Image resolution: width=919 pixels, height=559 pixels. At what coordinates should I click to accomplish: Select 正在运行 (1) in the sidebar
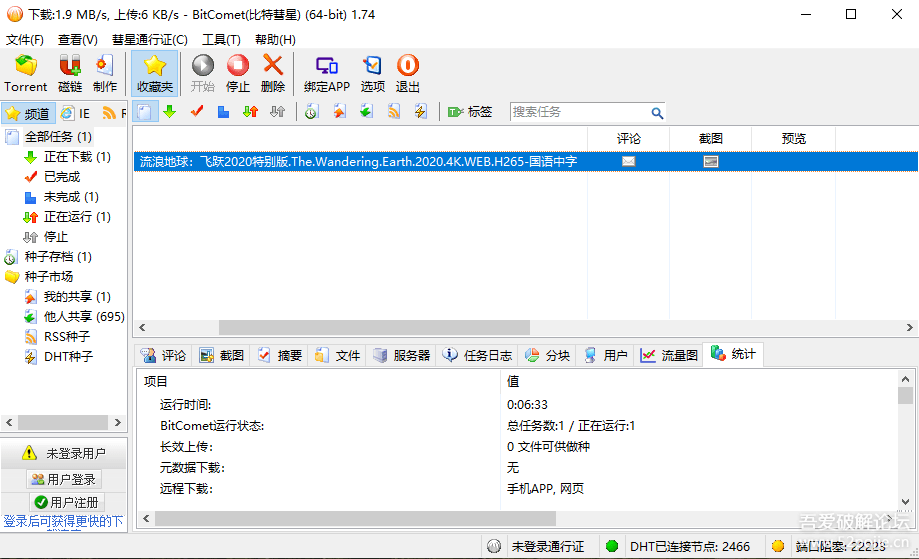pos(77,217)
